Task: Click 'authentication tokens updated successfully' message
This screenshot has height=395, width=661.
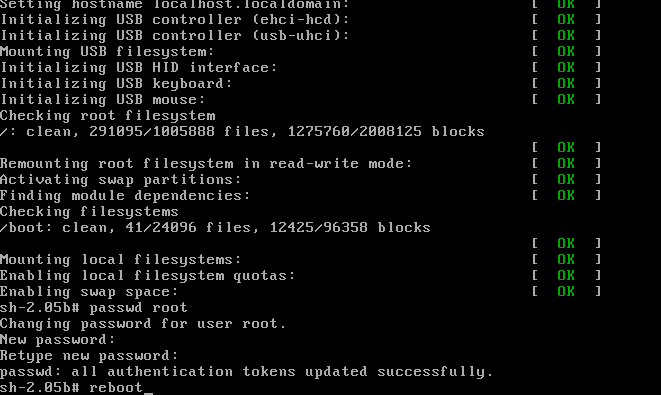Action: pyautogui.click(x=300, y=371)
